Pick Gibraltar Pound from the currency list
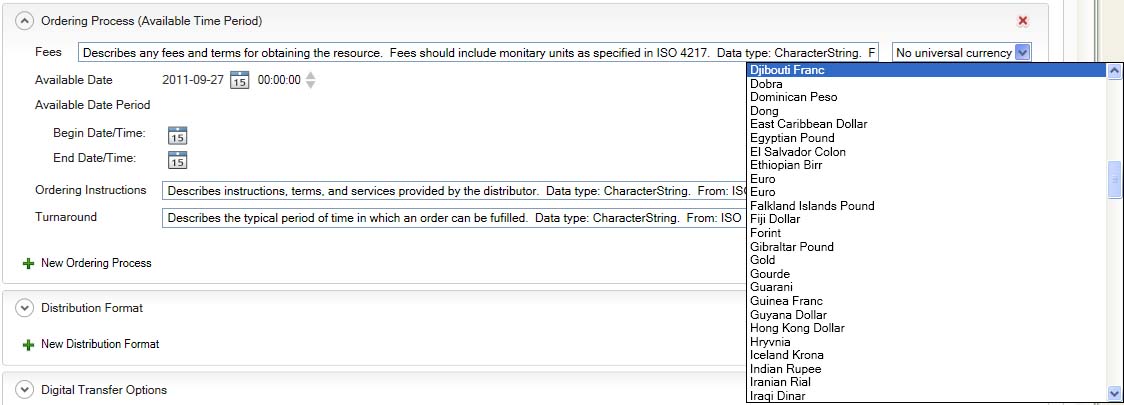This screenshot has height=405, width=1124. [x=791, y=247]
